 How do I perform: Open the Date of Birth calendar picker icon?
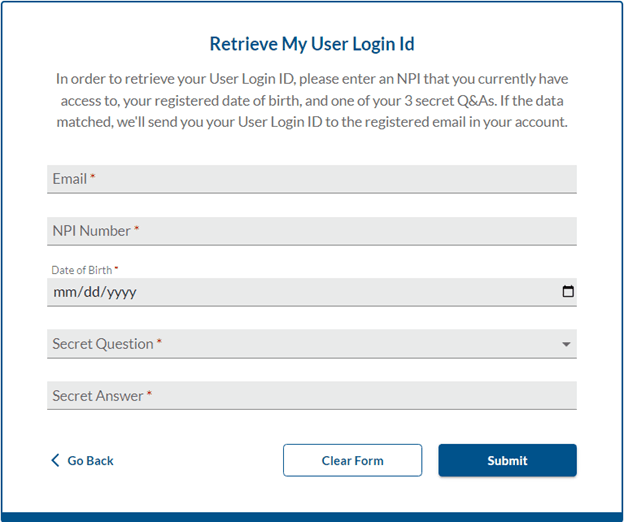(568, 291)
